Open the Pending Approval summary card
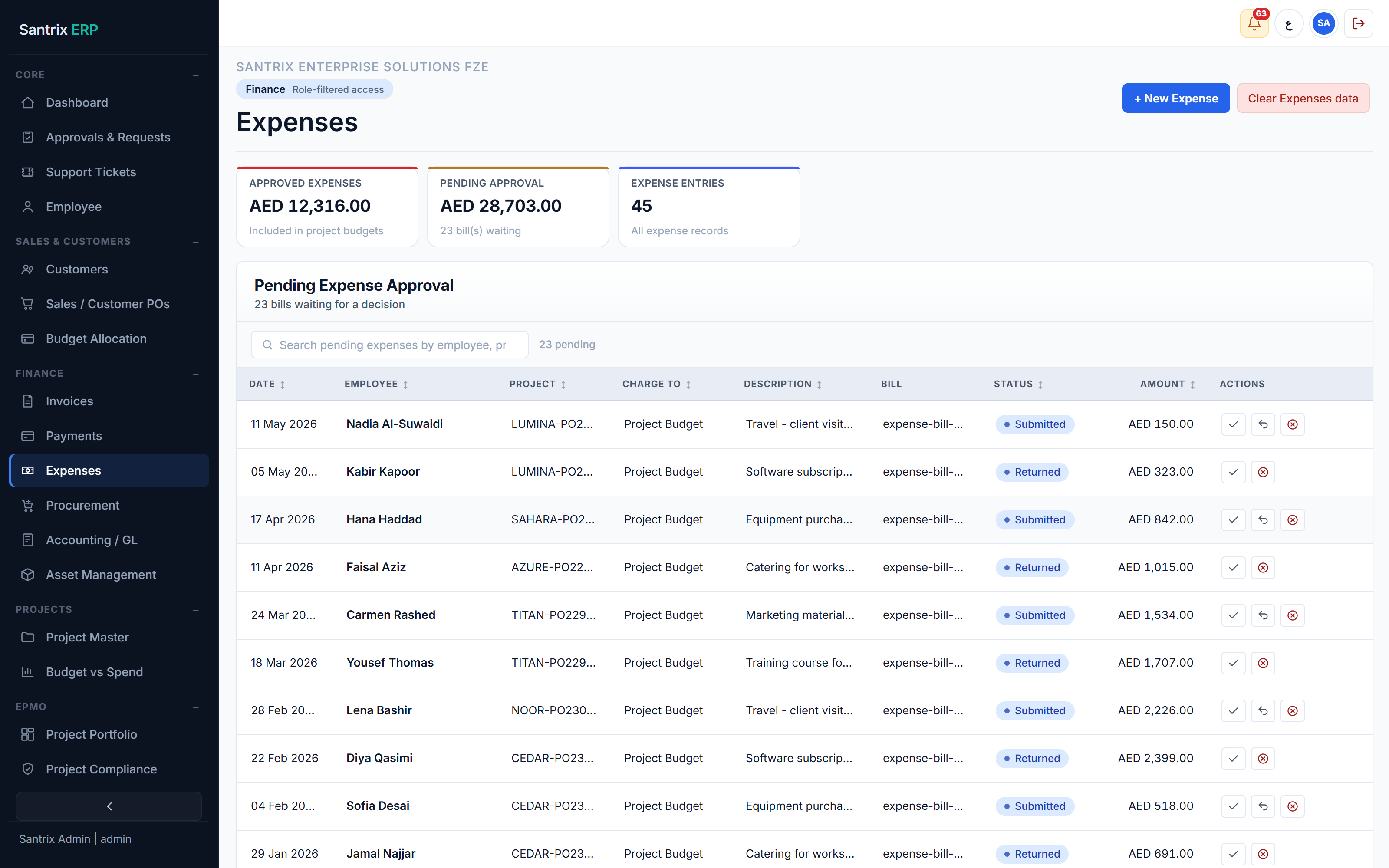The image size is (1389, 868). [x=518, y=207]
